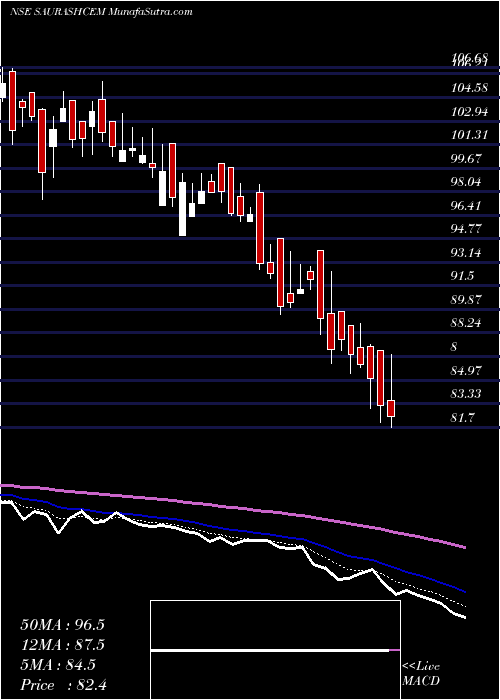Screen dimensions: 500x700
Task: Click the NSE SAURASHCEM MunafaSutra.com title text
Action: (x=101, y=12)
